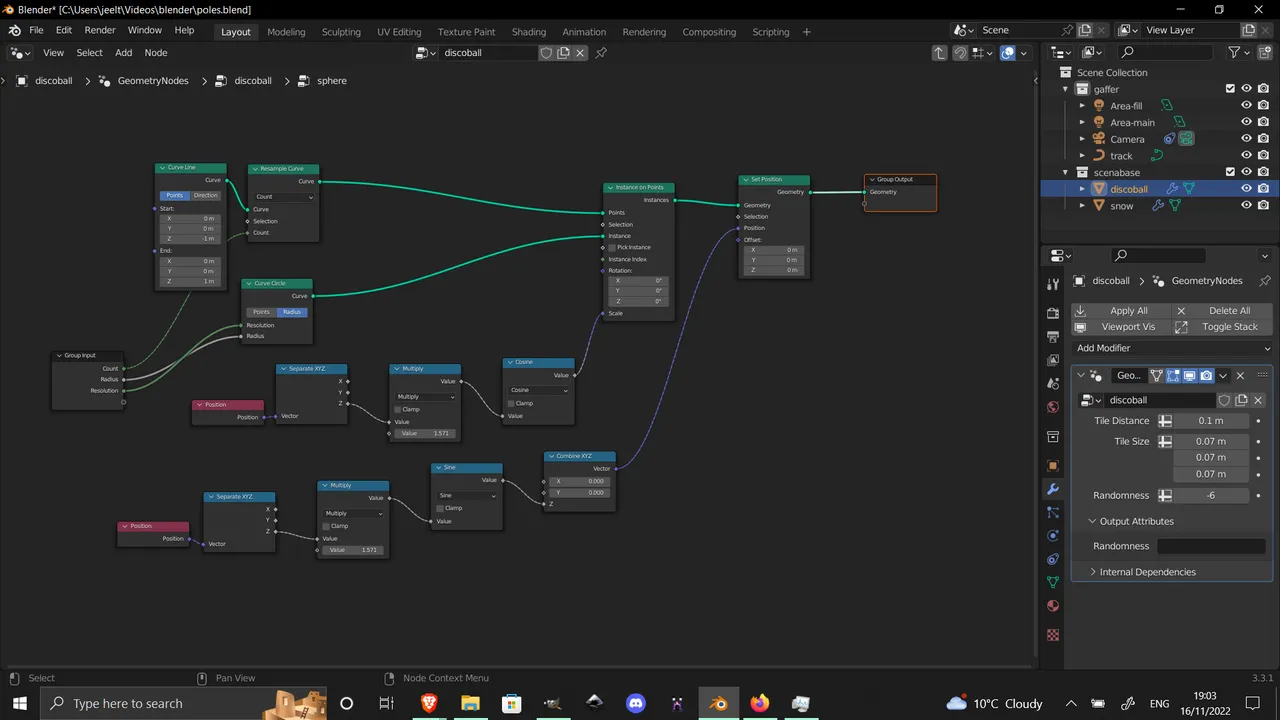This screenshot has width=1280, height=720.
Task: Click the Apply All button
Action: click(1119, 311)
